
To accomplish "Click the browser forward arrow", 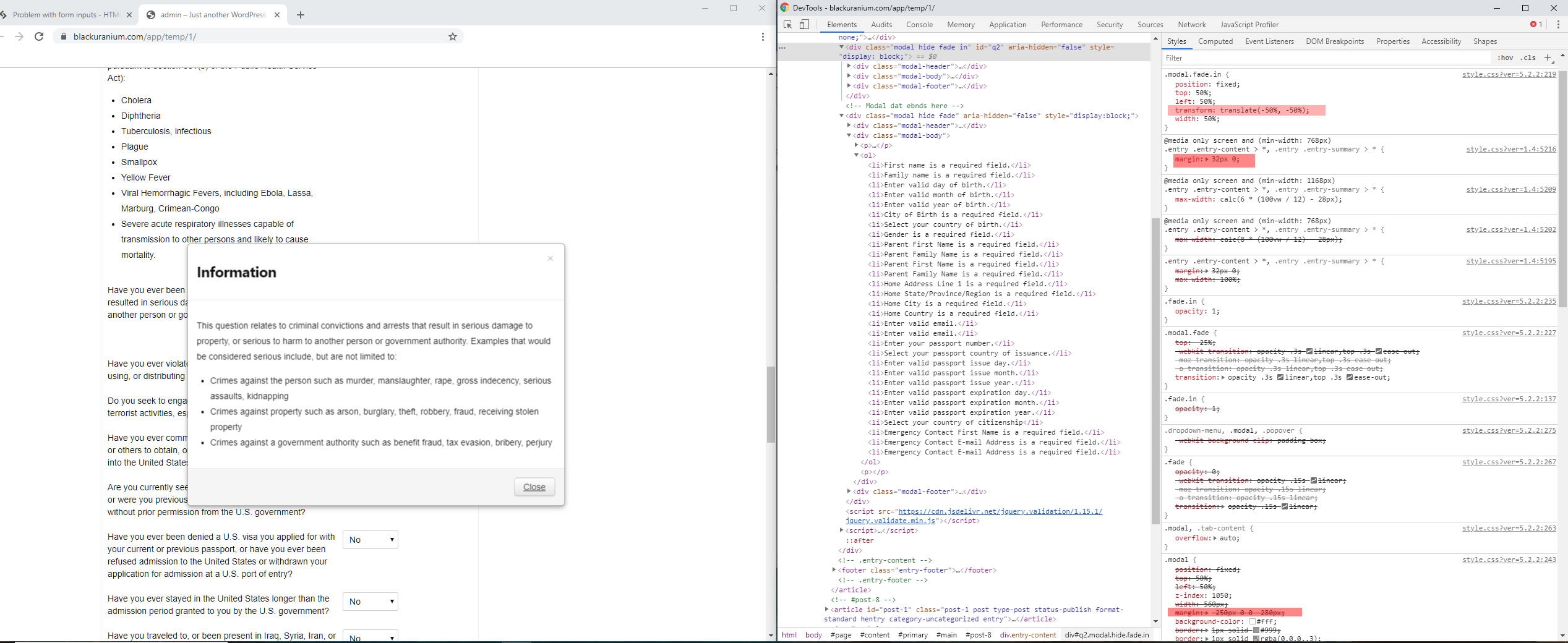I will (x=19, y=36).
